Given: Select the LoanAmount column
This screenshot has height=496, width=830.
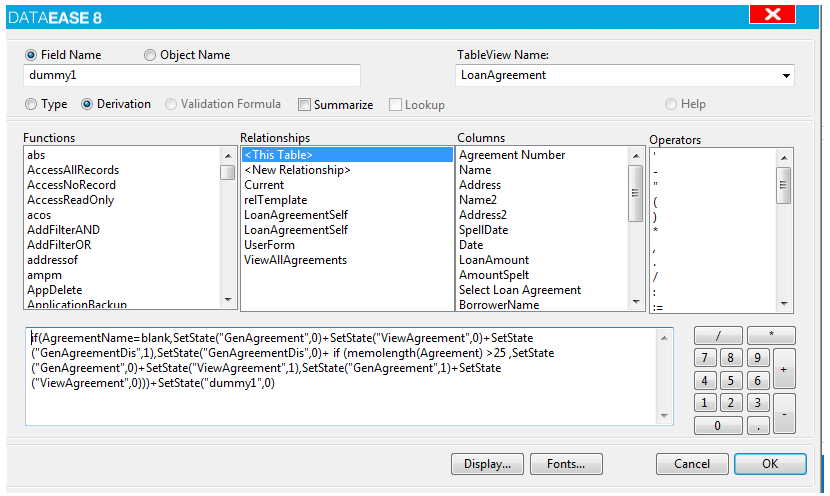Looking at the screenshot, I should coord(494,260).
